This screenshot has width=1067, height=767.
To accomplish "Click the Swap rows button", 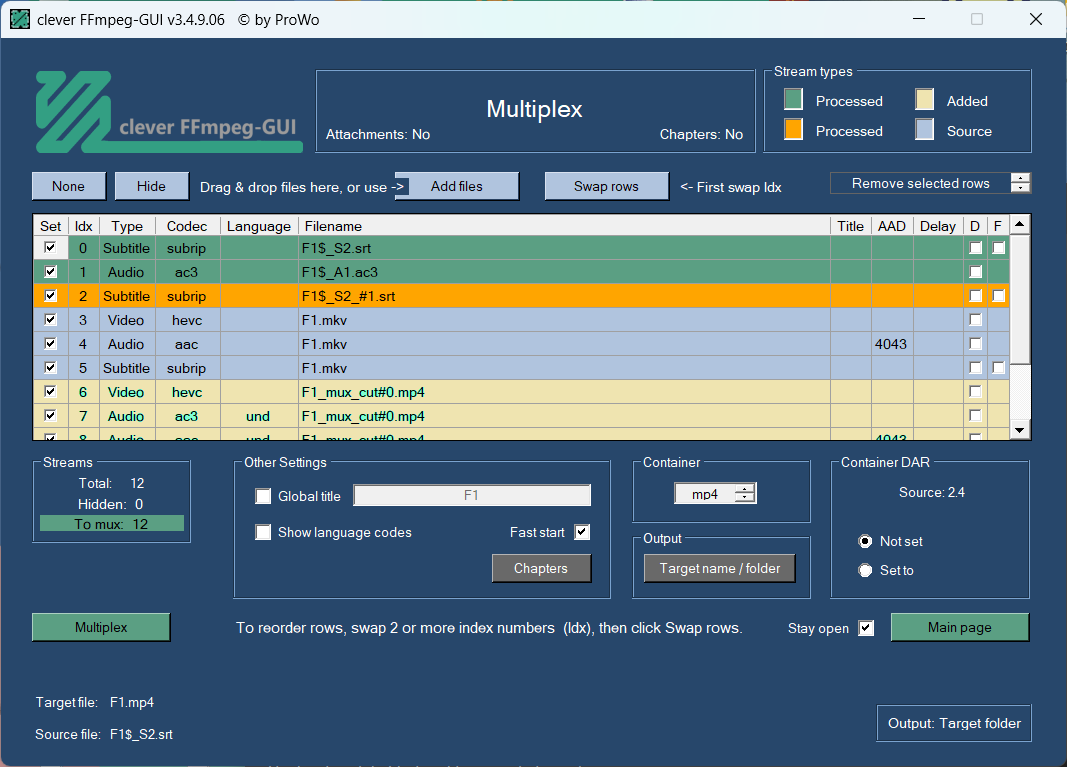I will point(606,186).
